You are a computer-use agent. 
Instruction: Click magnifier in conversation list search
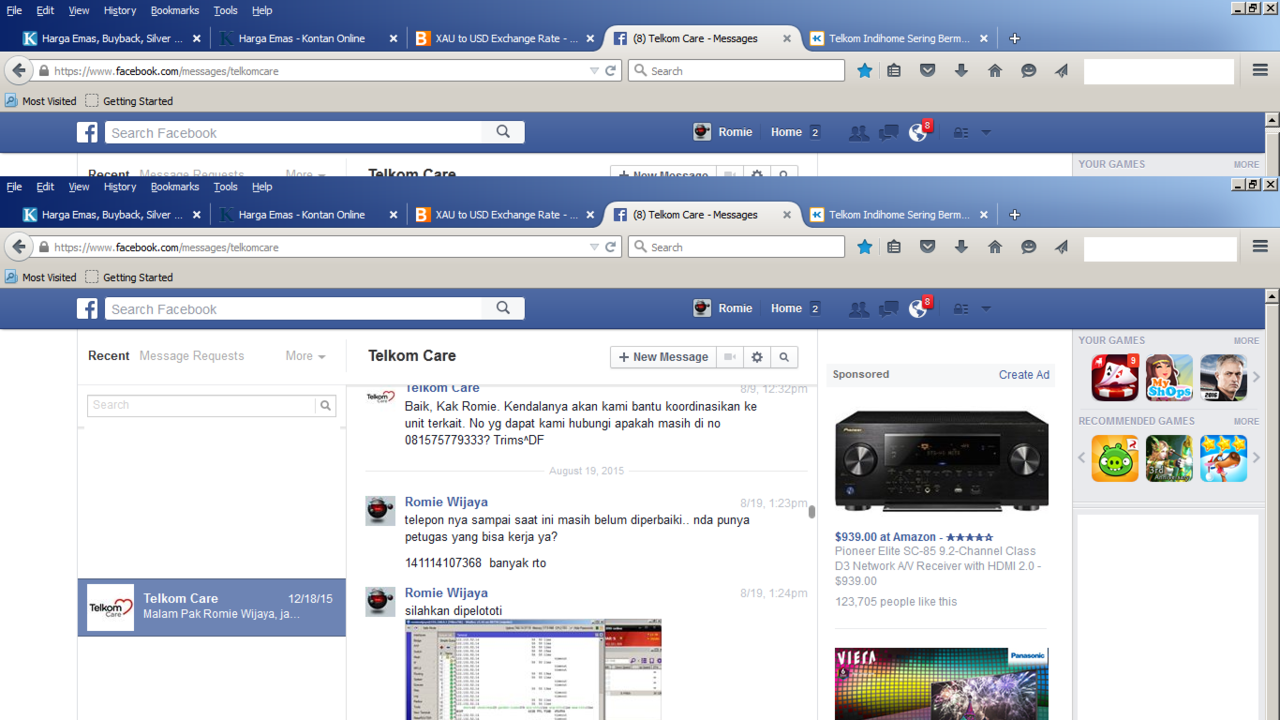pyautogui.click(x=325, y=405)
